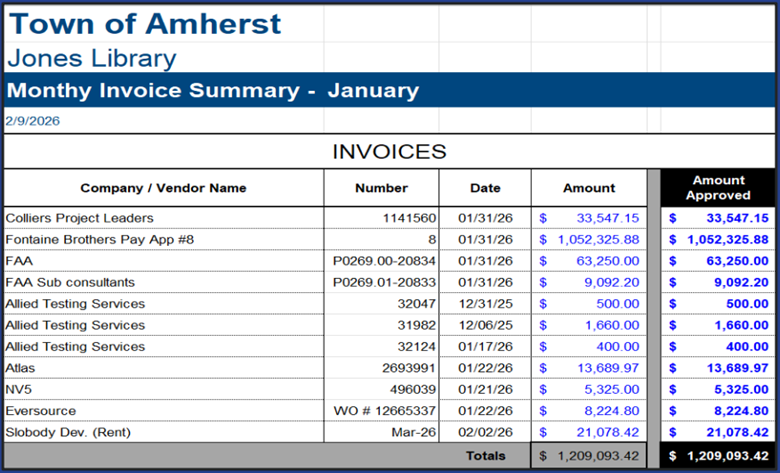Screen dimensions: 780x473
Task: Click the Town of Amherst title
Action: pyautogui.click(x=144, y=23)
